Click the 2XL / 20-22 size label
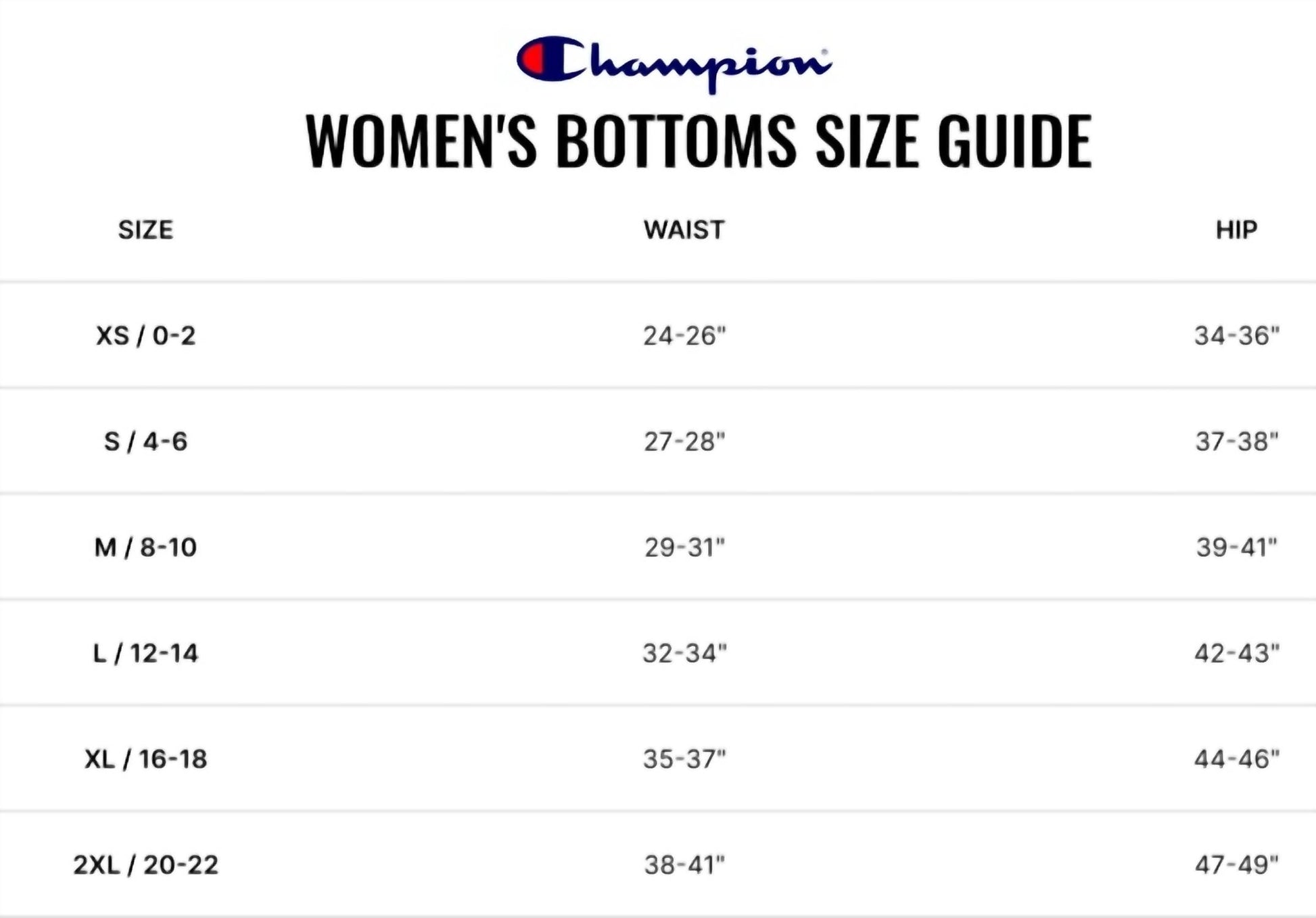The height and width of the screenshot is (918, 1316). point(145,865)
